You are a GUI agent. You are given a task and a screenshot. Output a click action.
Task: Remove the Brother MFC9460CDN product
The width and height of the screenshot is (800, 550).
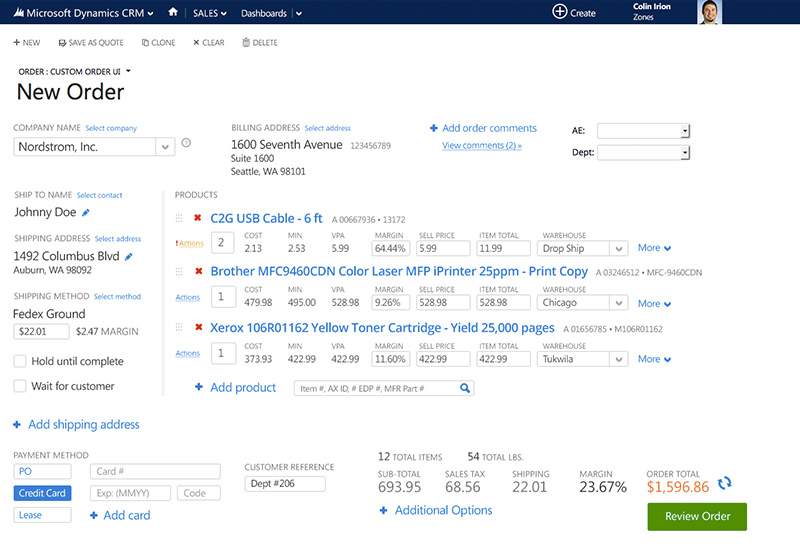coord(198,271)
